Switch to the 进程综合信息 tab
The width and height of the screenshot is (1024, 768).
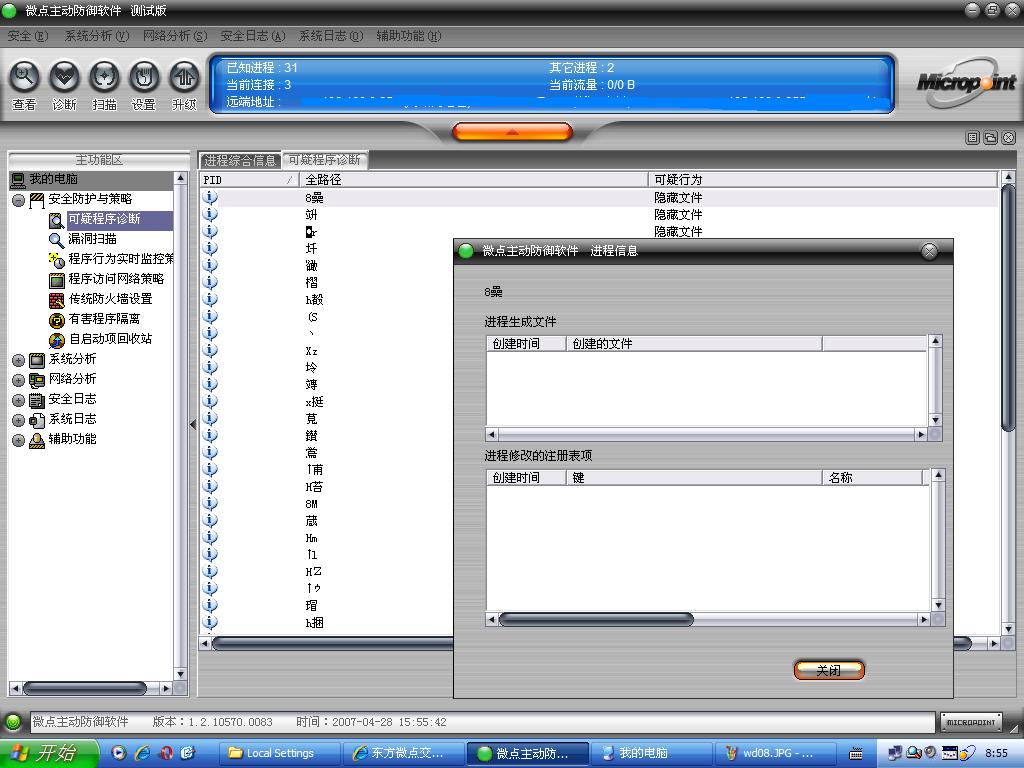[240, 160]
